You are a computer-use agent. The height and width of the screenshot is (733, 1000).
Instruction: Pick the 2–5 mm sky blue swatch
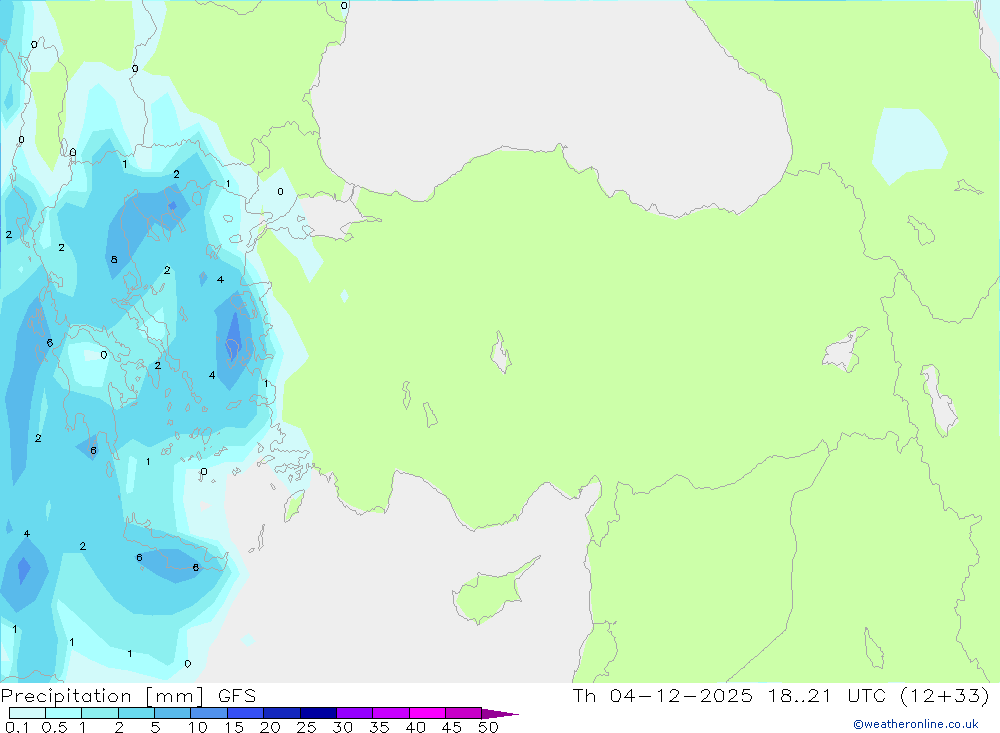pos(136,713)
